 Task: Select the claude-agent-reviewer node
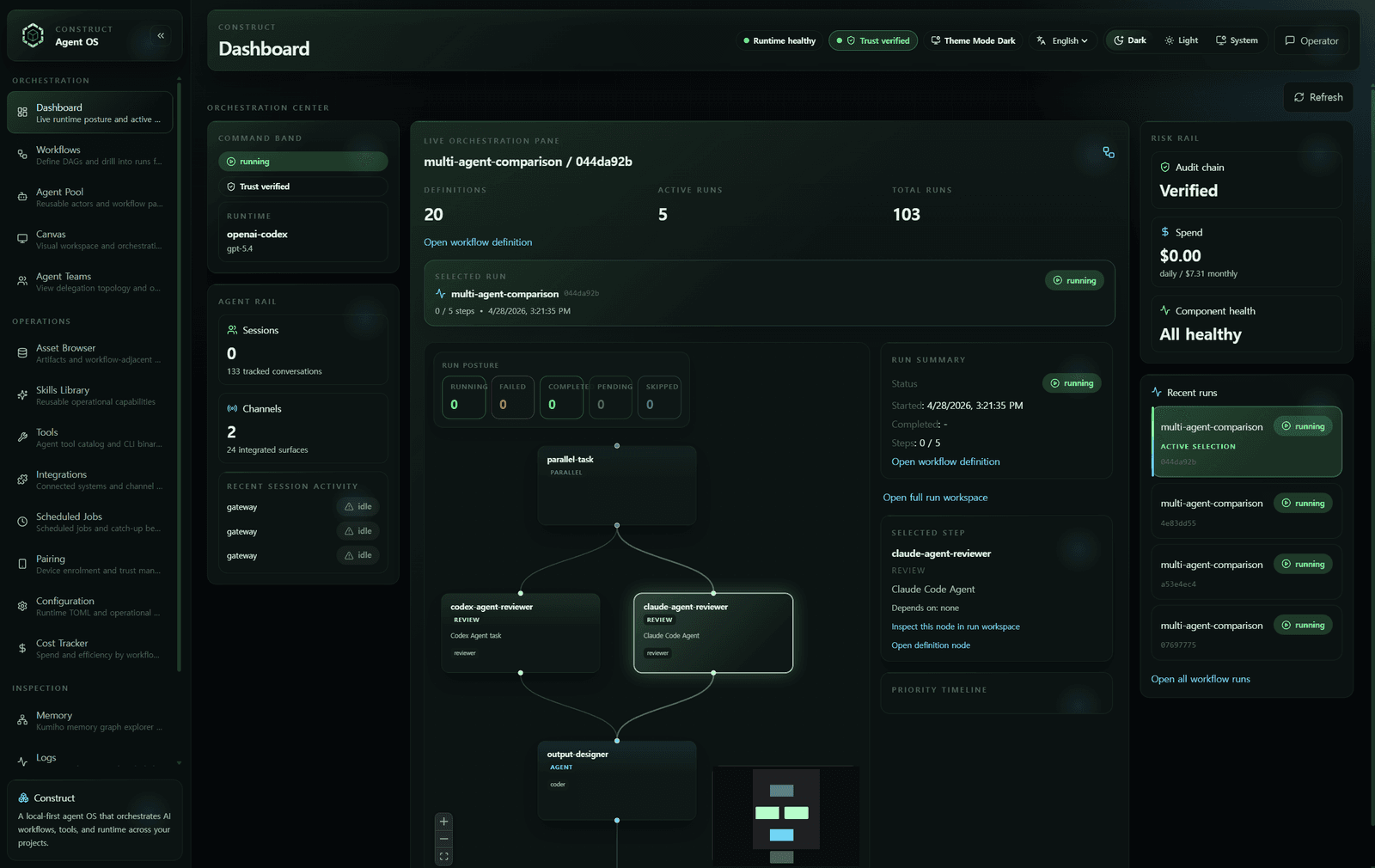tap(713, 633)
